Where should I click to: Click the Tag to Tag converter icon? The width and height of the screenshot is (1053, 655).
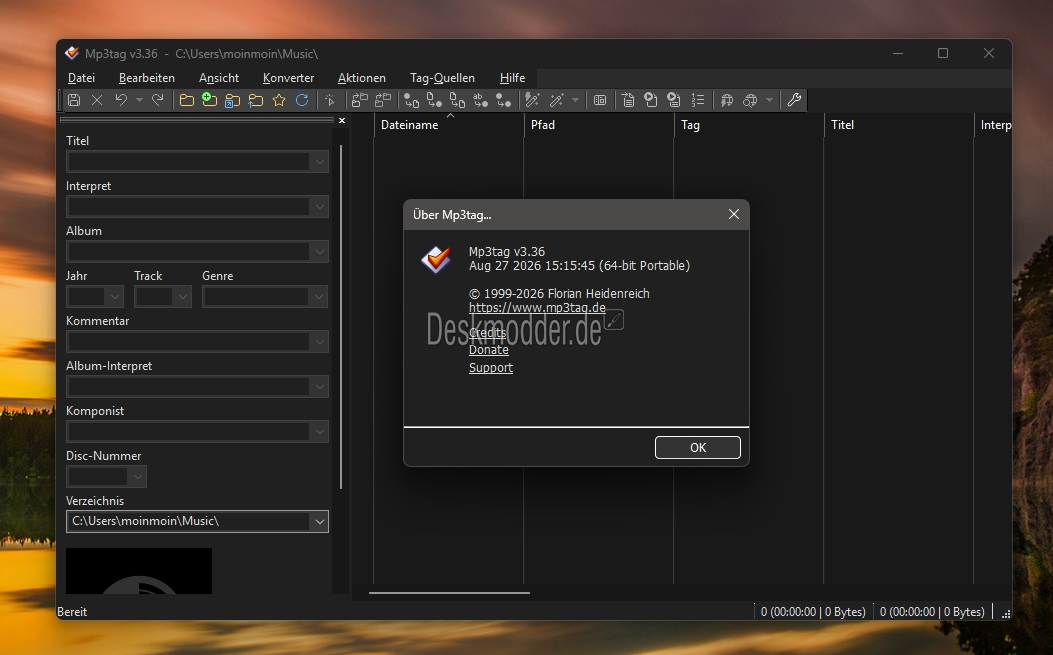coord(503,100)
